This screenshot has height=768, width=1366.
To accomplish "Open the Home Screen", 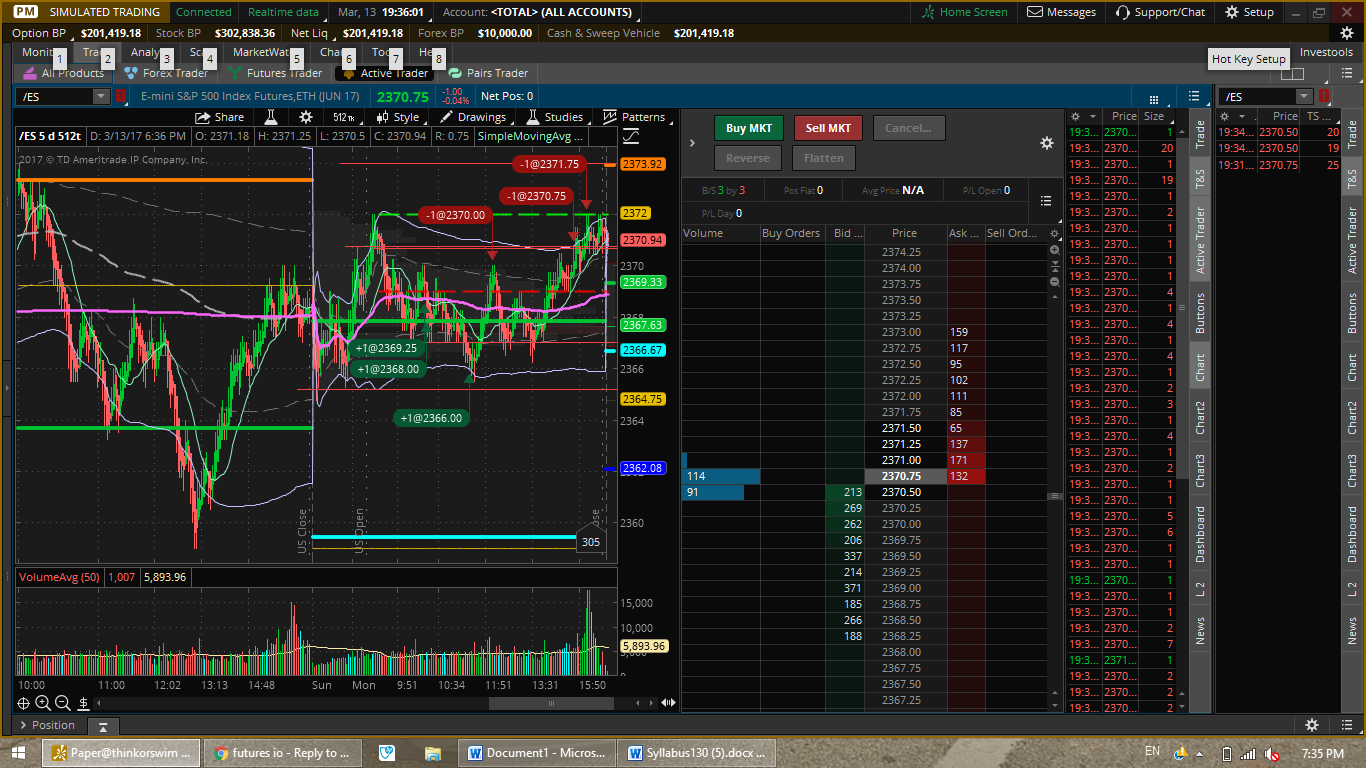I will click(x=964, y=12).
